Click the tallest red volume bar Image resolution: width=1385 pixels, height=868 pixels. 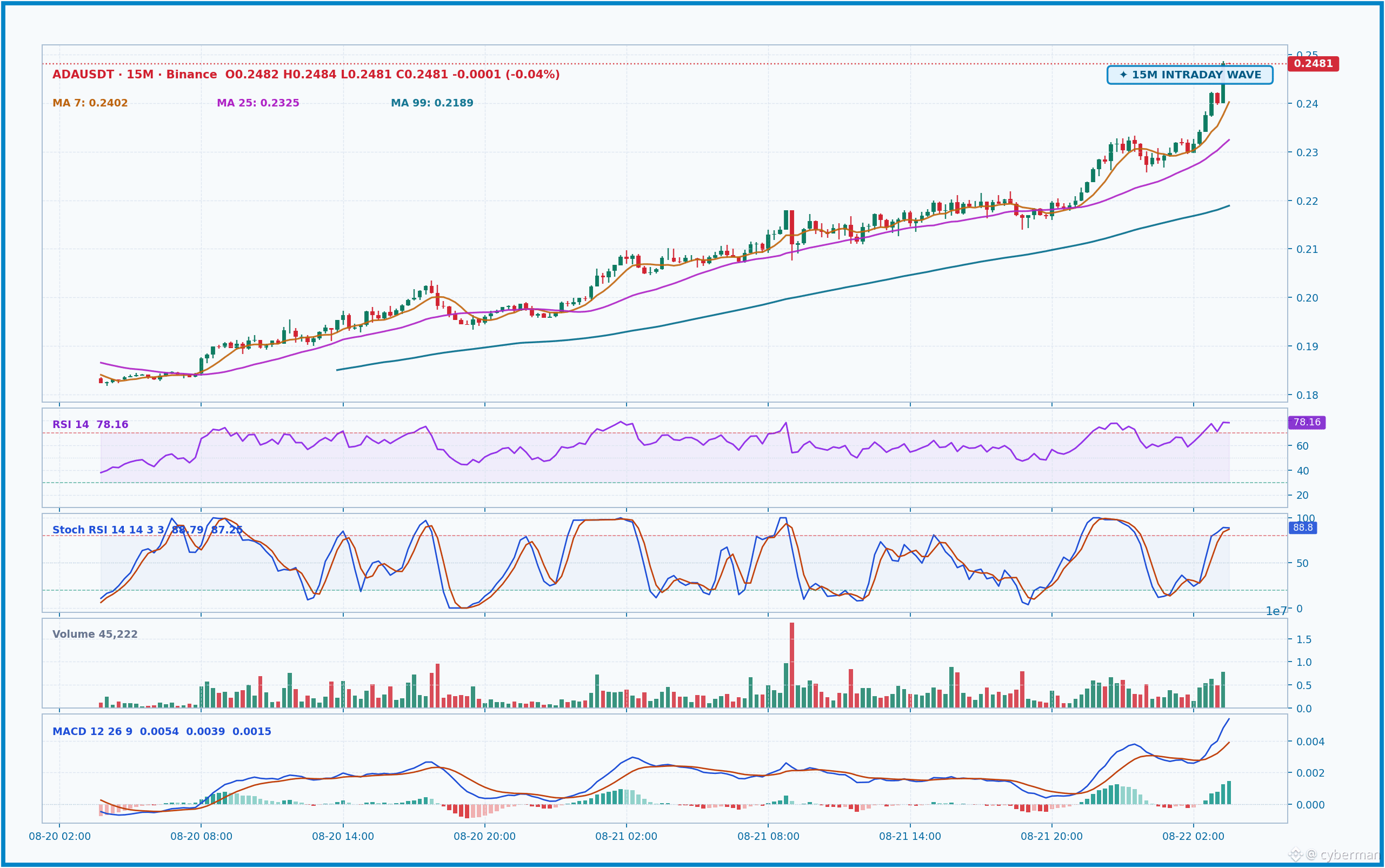coord(792,665)
